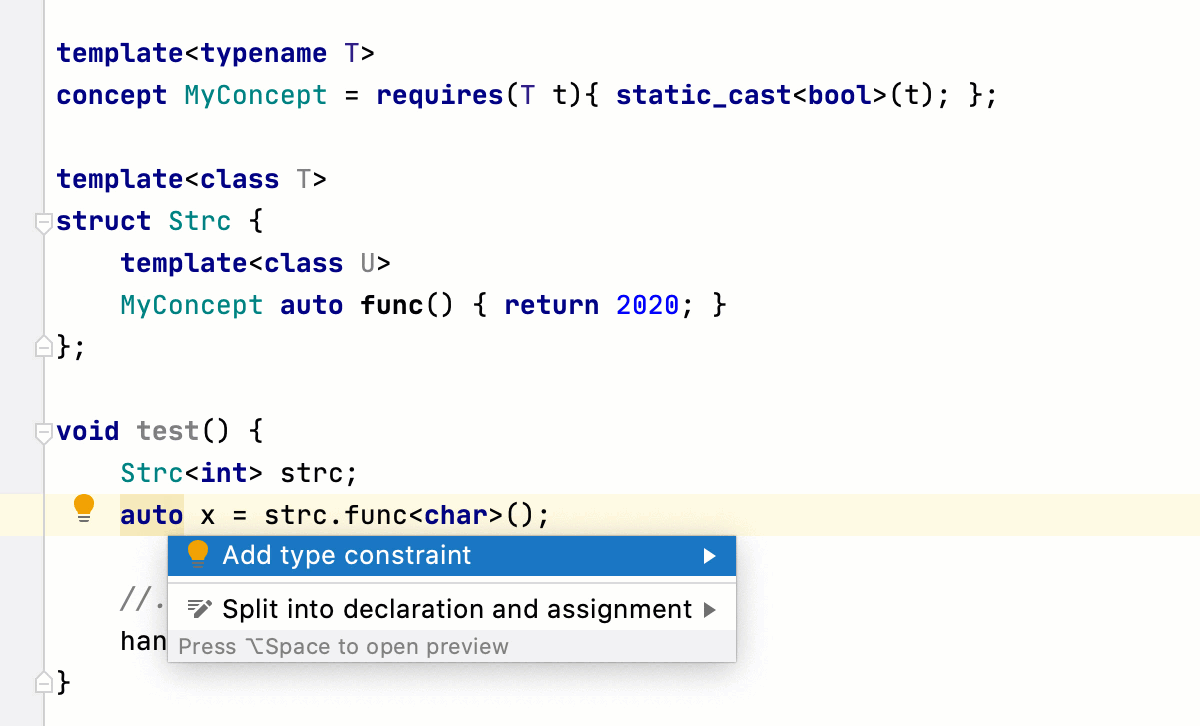This screenshot has width=1200, height=726.
Task: Collapse void test() fold marker
Action: coord(43,432)
